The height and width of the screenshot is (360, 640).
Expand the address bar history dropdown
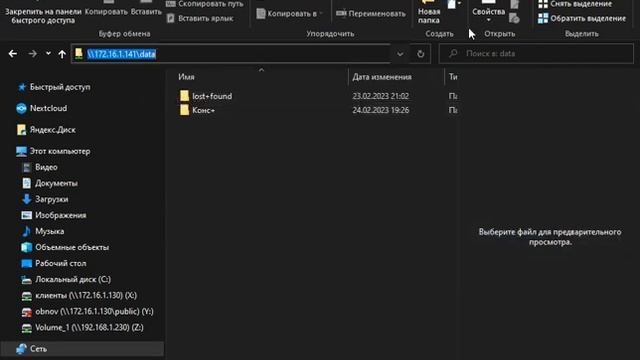[x=400, y=54]
